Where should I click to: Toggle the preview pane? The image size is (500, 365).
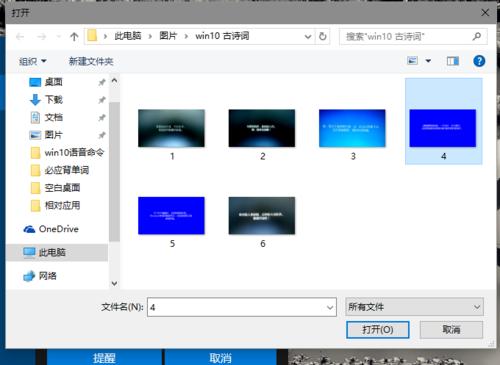(x=453, y=61)
